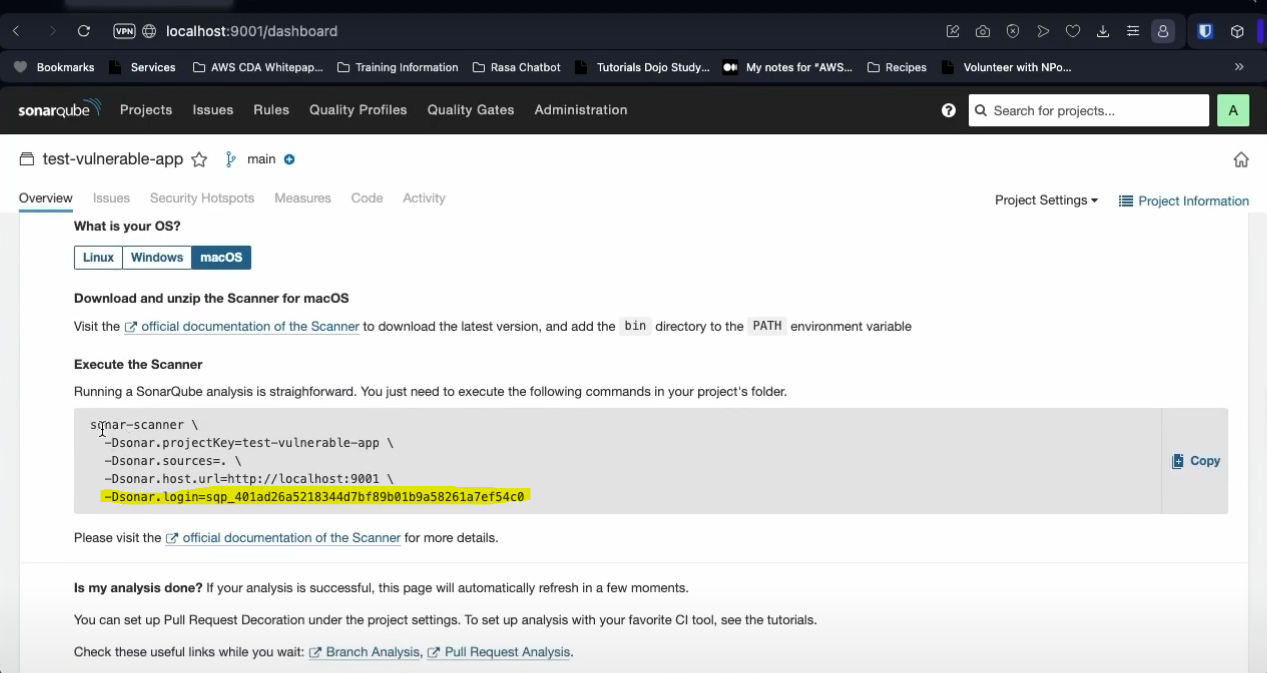Click the main branch icon
The image size is (1267, 673).
230,158
